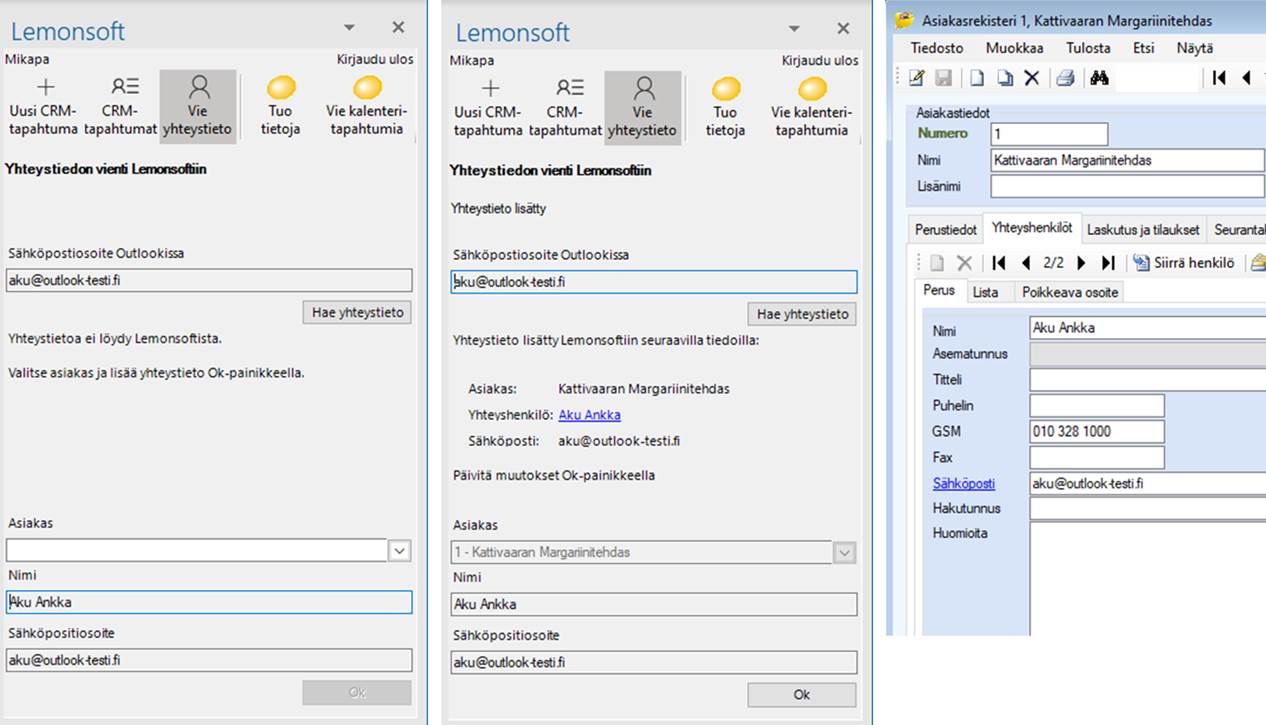
Task: Open the Asiakas dropdown showing Kattivaaran Margariinitehdas
Action: click(844, 552)
